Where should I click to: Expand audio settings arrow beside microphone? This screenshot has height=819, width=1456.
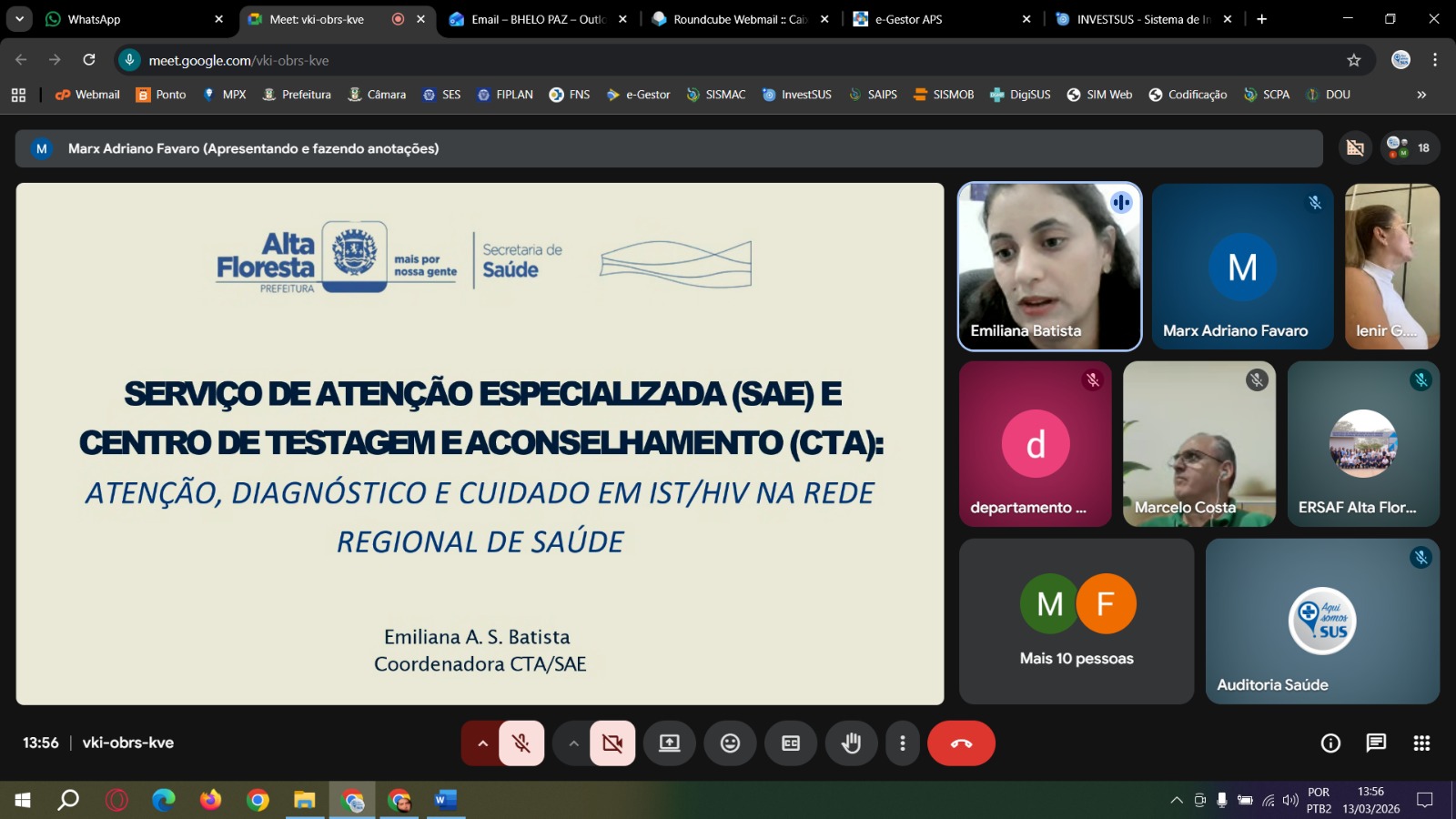[x=482, y=743]
